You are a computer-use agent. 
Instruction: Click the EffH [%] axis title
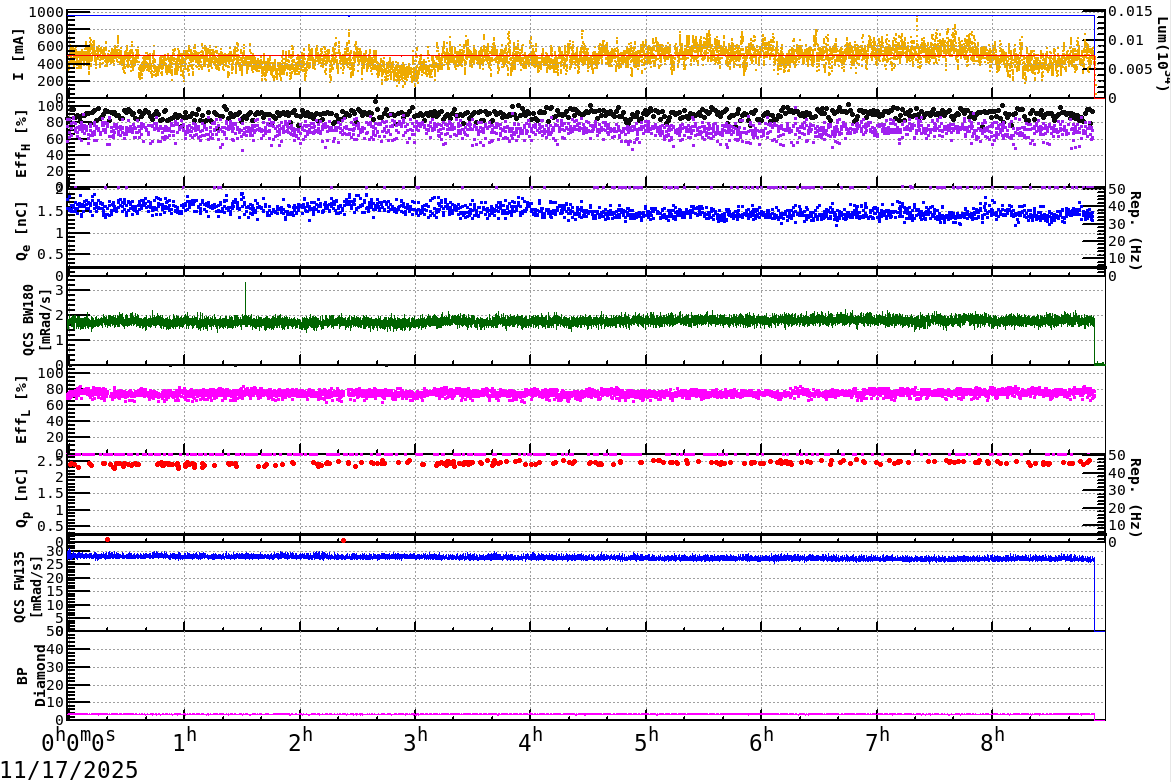tap(22, 144)
